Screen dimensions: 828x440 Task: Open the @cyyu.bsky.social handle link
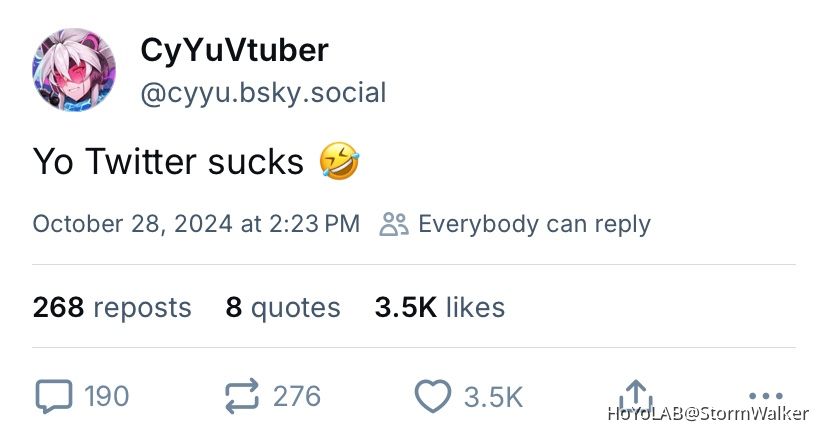pyautogui.click(x=263, y=94)
